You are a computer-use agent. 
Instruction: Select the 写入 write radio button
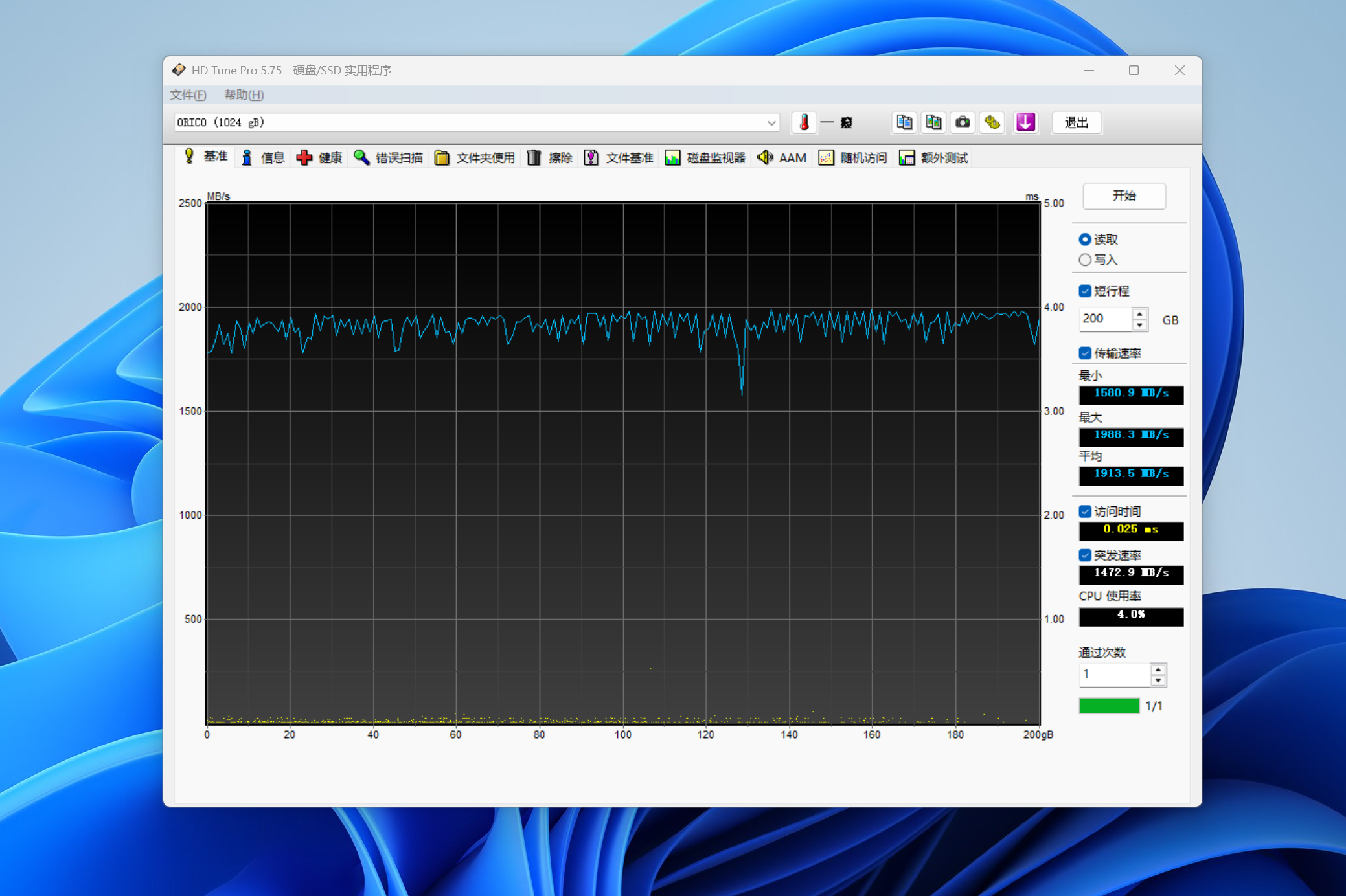[x=1085, y=260]
